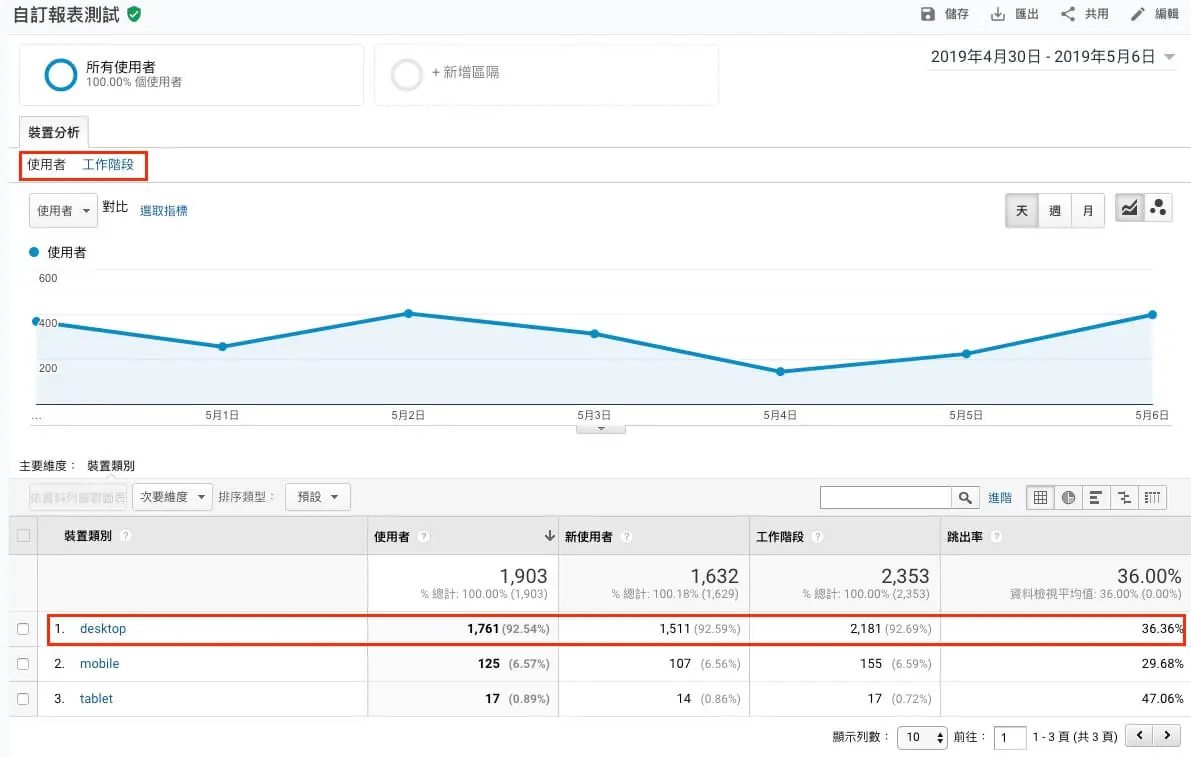Click the 進階 advanced filter link
Image resolution: width=1191 pixels, height=757 pixels.
click(x=1000, y=498)
